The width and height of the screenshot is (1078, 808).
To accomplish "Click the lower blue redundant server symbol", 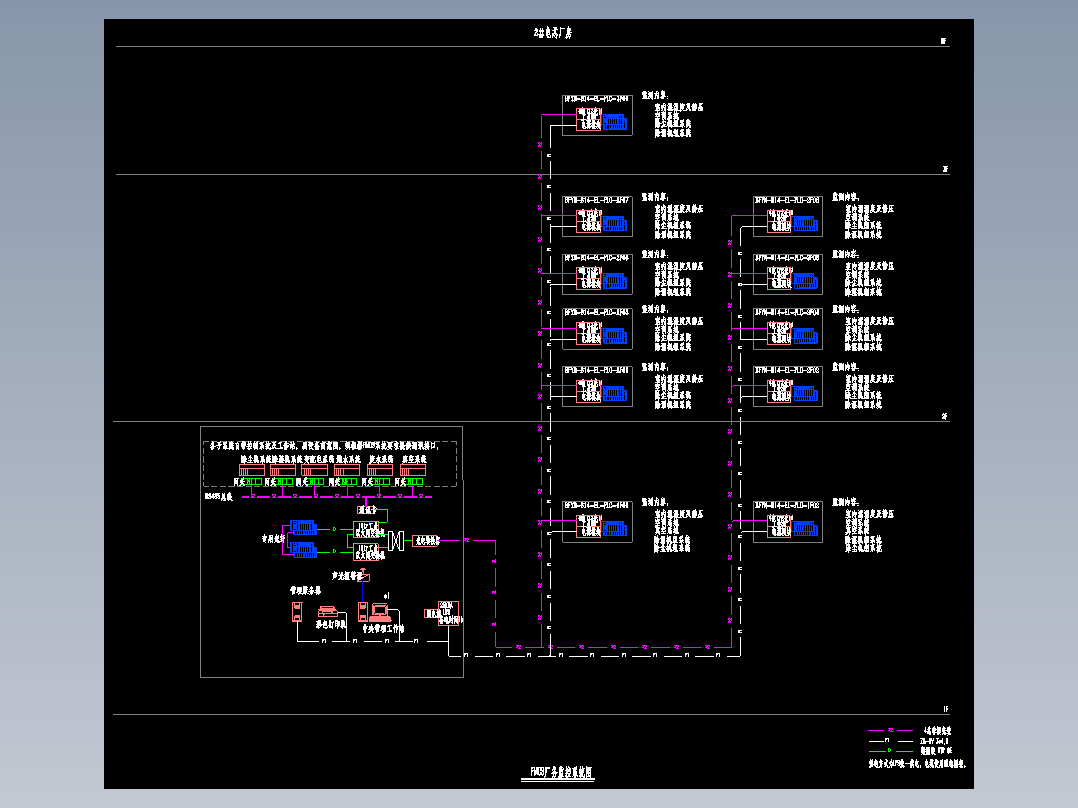I will 302,549.
